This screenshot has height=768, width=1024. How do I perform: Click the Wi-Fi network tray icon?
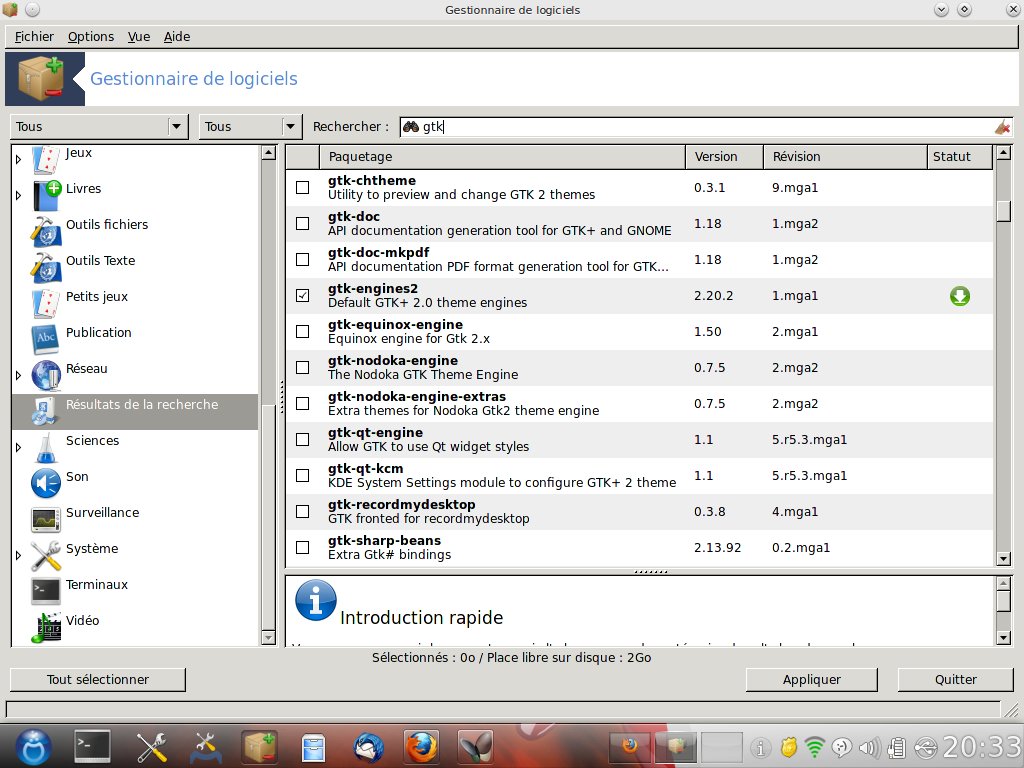click(x=814, y=746)
